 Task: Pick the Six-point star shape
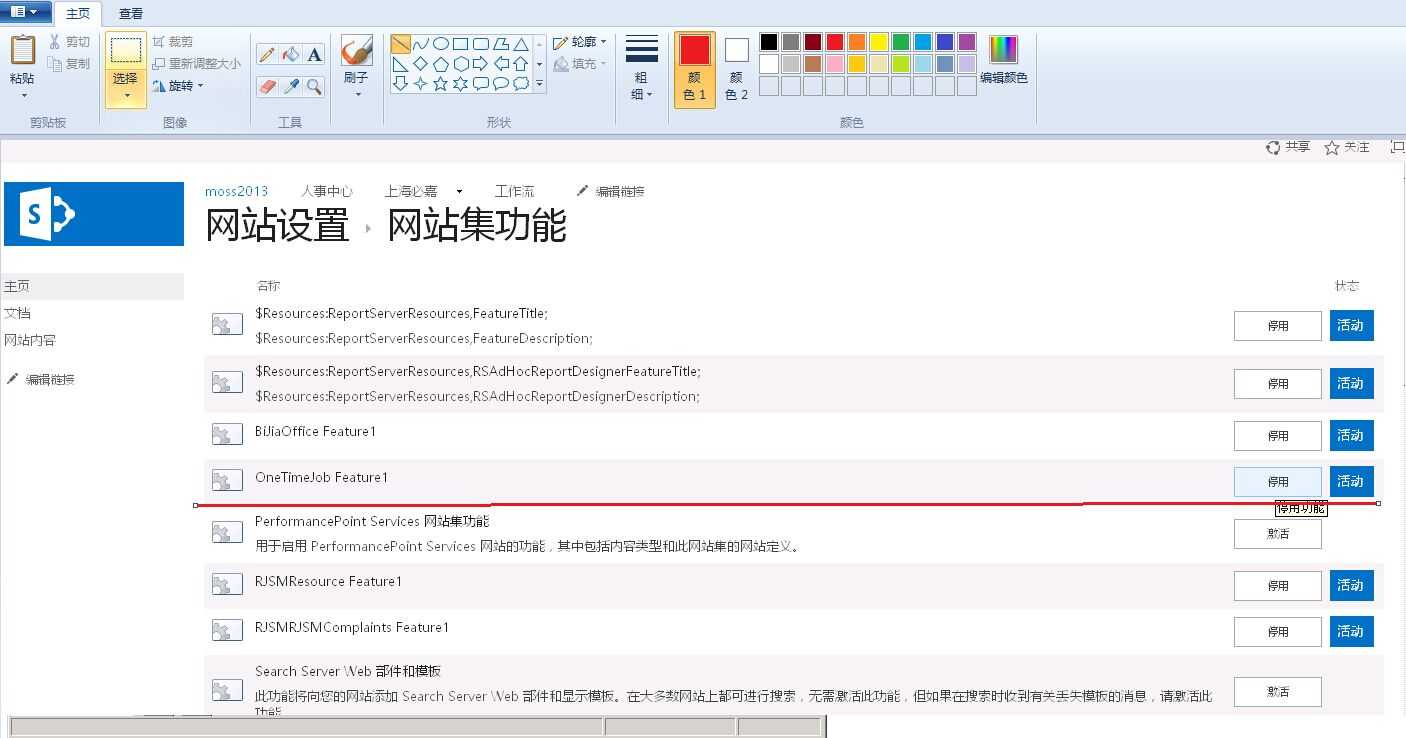(x=460, y=84)
